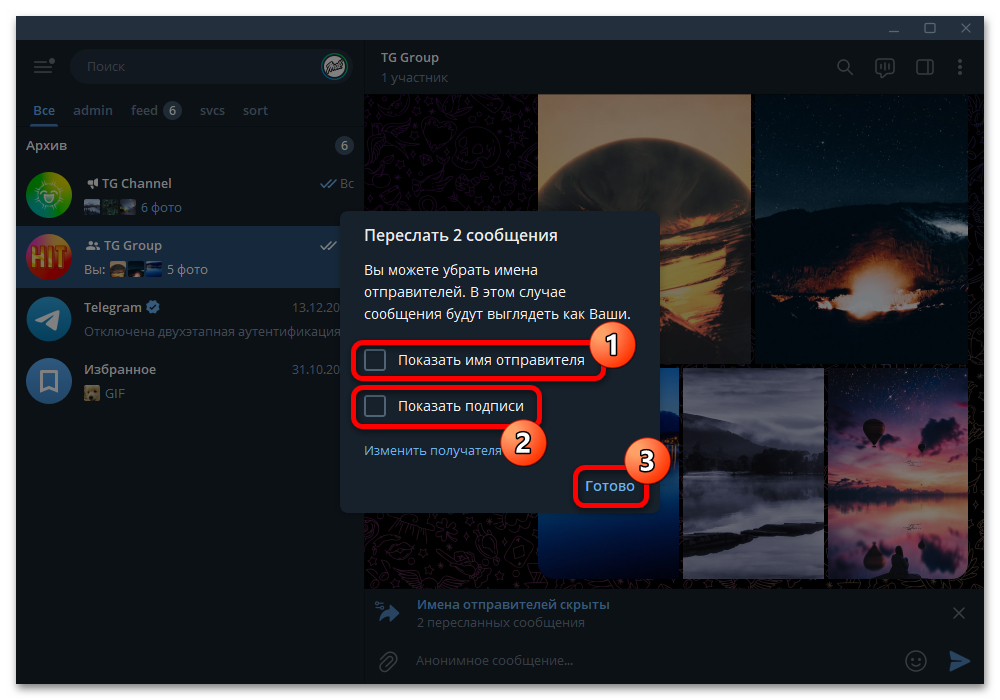Minimize the Telegram window
Screen dimensions: 1000x700
(x=894, y=29)
